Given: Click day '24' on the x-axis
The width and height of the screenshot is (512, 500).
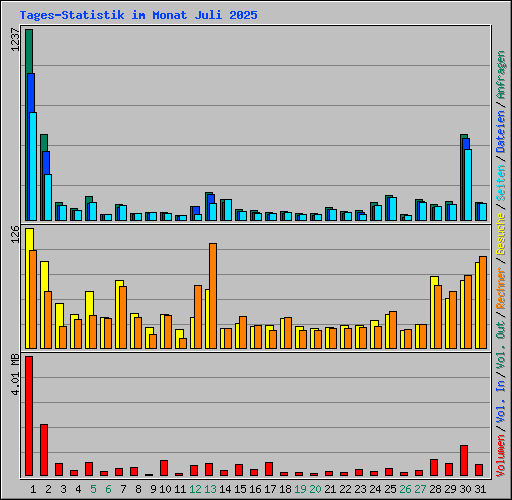Looking at the screenshot, I should (375, 489).
